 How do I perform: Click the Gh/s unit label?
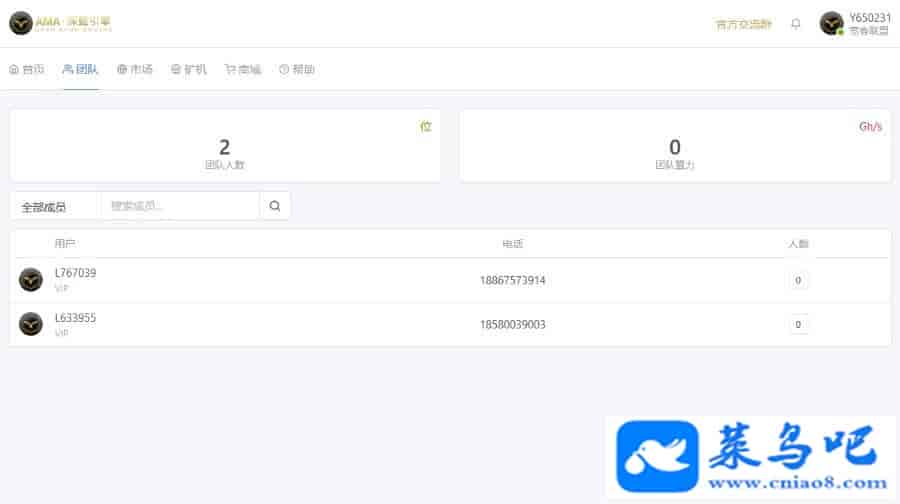pos(870,126)
